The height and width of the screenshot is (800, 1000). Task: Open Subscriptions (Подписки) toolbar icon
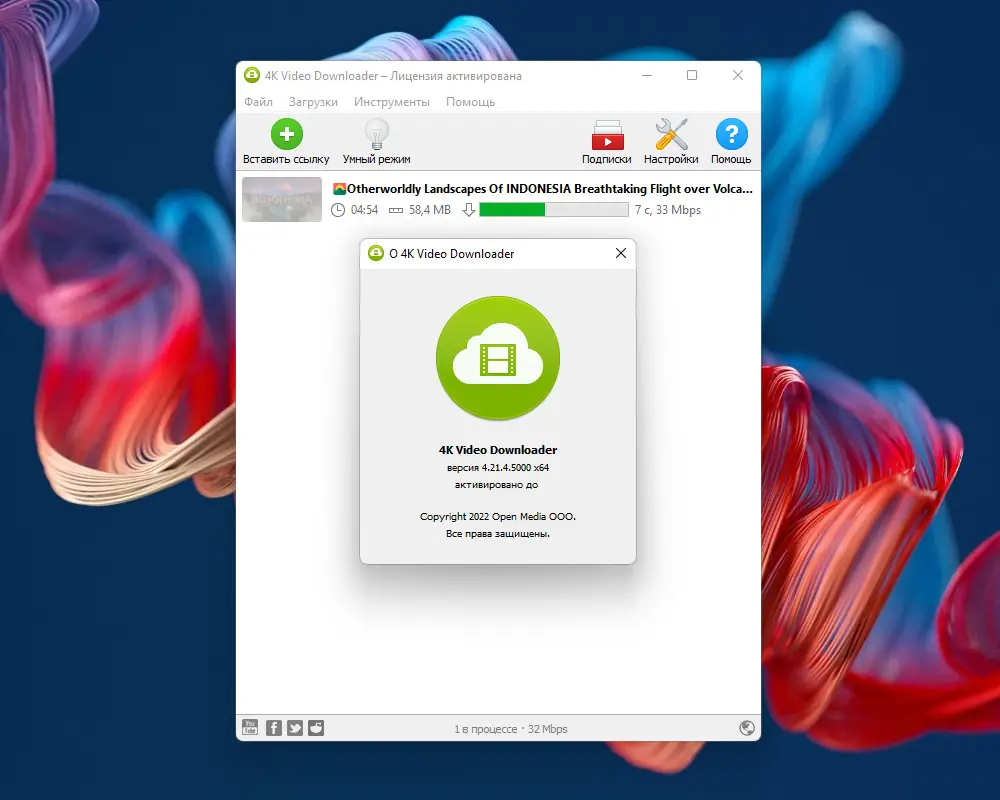click(x=607, y=135)
